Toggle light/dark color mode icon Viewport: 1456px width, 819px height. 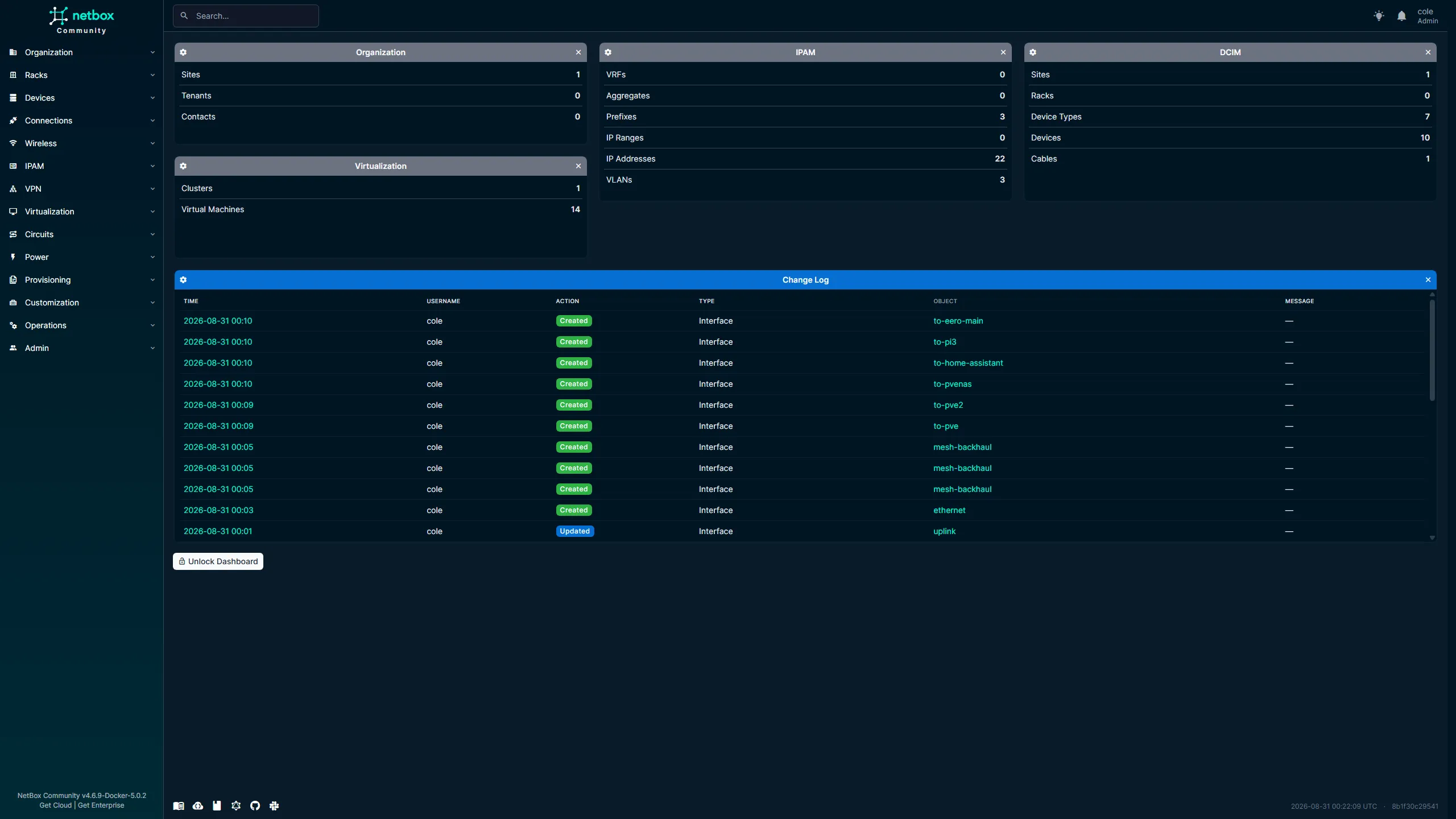tap(1379, 16)
